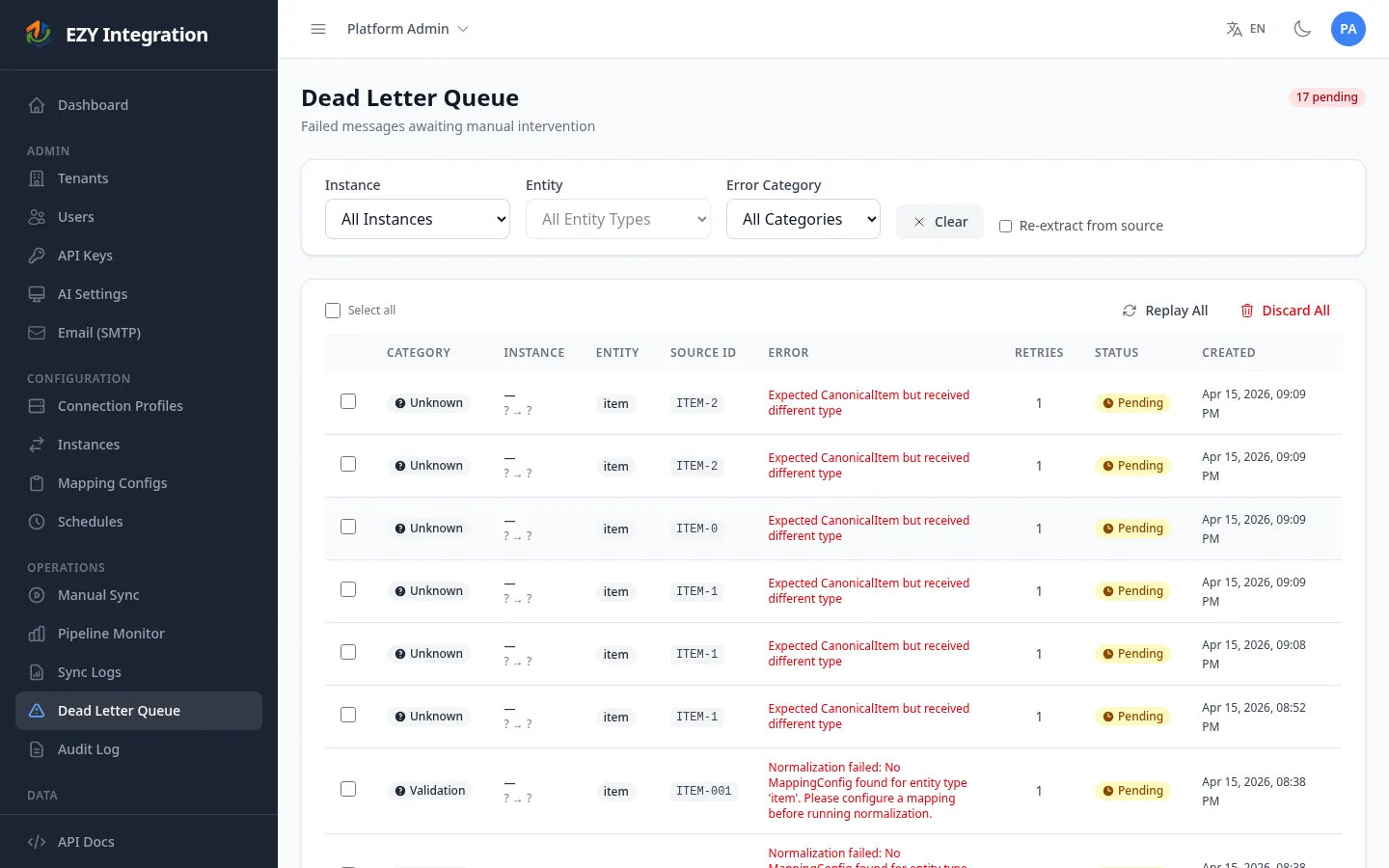The height and width of the screenshot is (868, 1389).
Task: Click the Dead Letter Queue page heading
Action: [x=410, y=98]
